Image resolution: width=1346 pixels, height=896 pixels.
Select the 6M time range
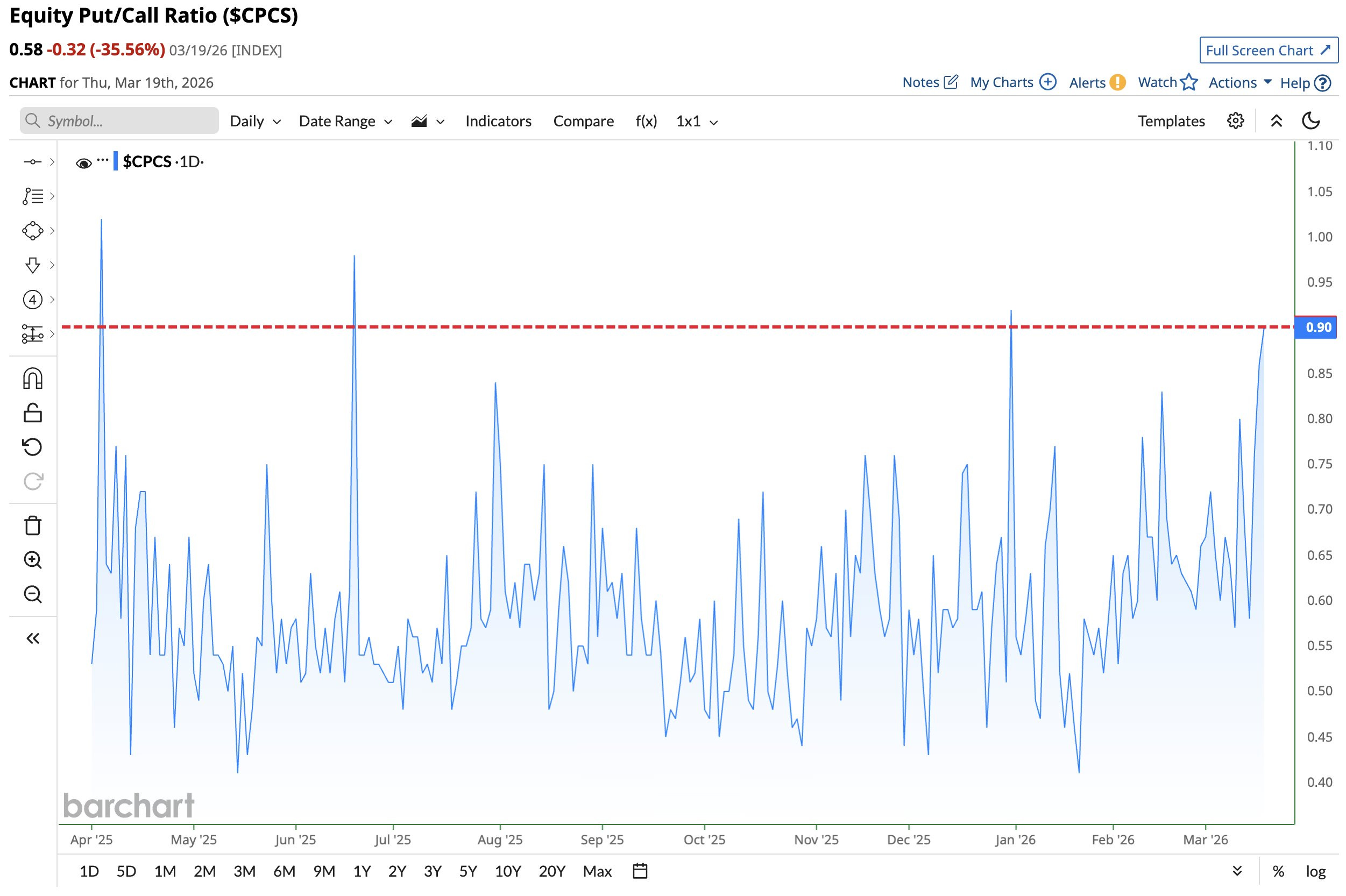pos(284,871)
